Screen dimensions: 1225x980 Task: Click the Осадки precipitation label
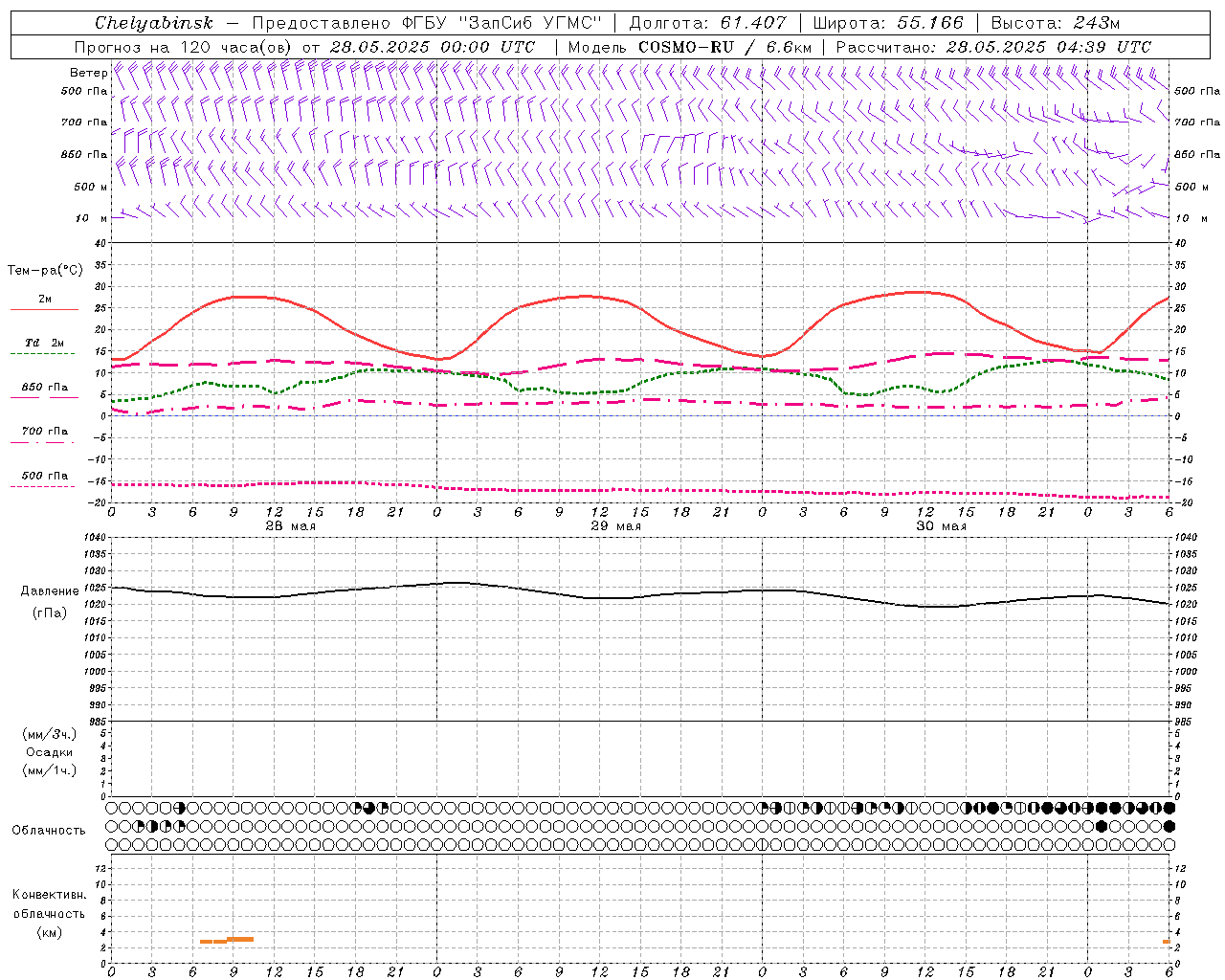50,752
